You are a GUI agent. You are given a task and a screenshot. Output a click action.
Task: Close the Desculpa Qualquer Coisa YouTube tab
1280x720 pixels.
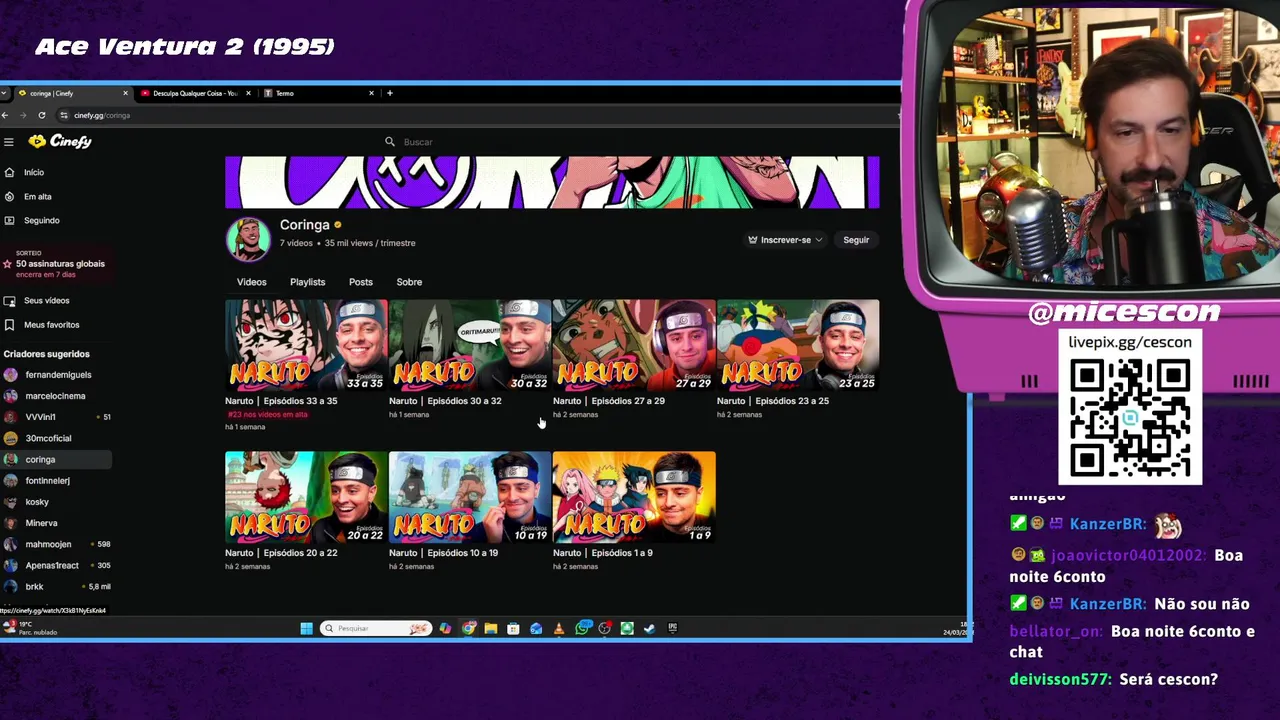248,93
